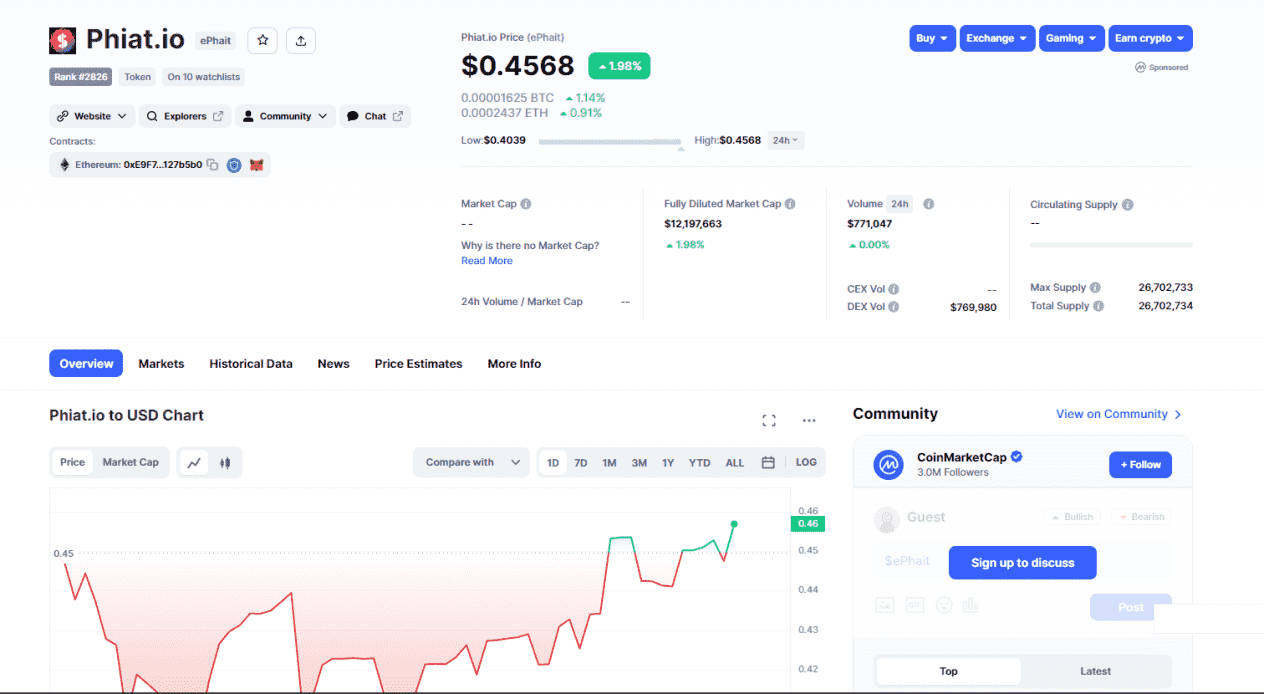Viewport: 1264px width, 694px height.
Task: Open the chart date range calendar
Action: click(768, 463)
